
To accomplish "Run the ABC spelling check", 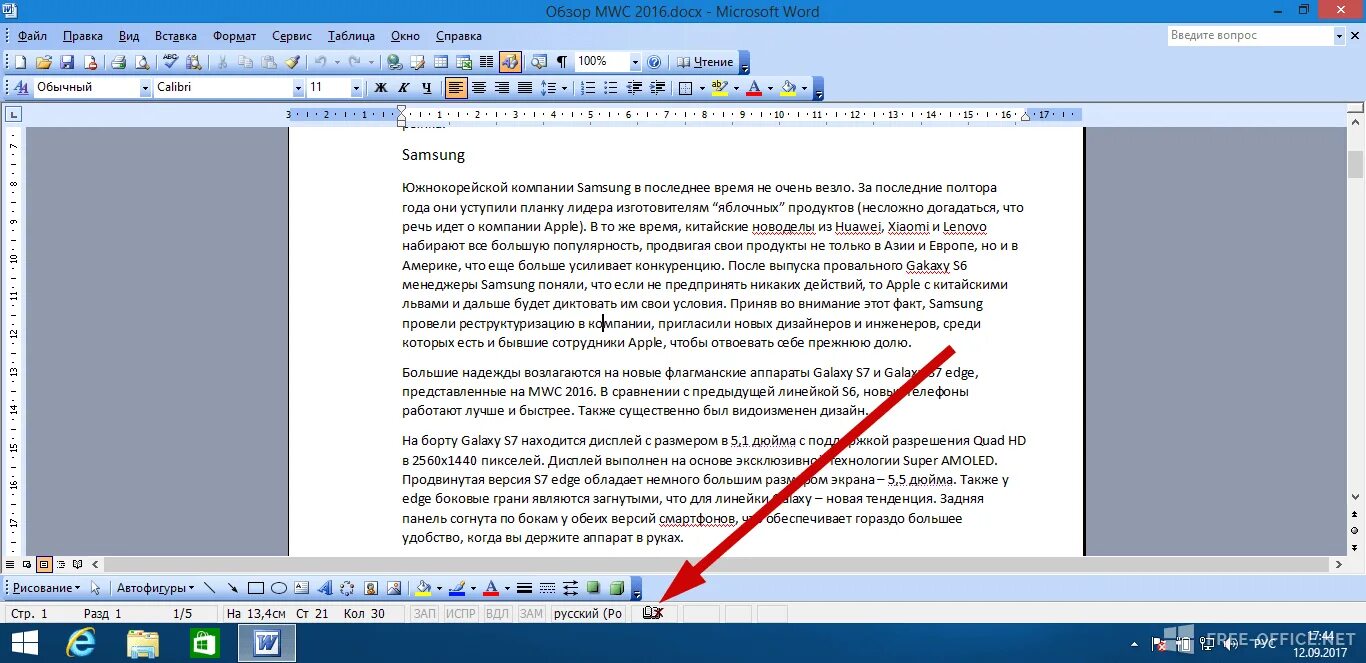I will (x=170, y=62).
